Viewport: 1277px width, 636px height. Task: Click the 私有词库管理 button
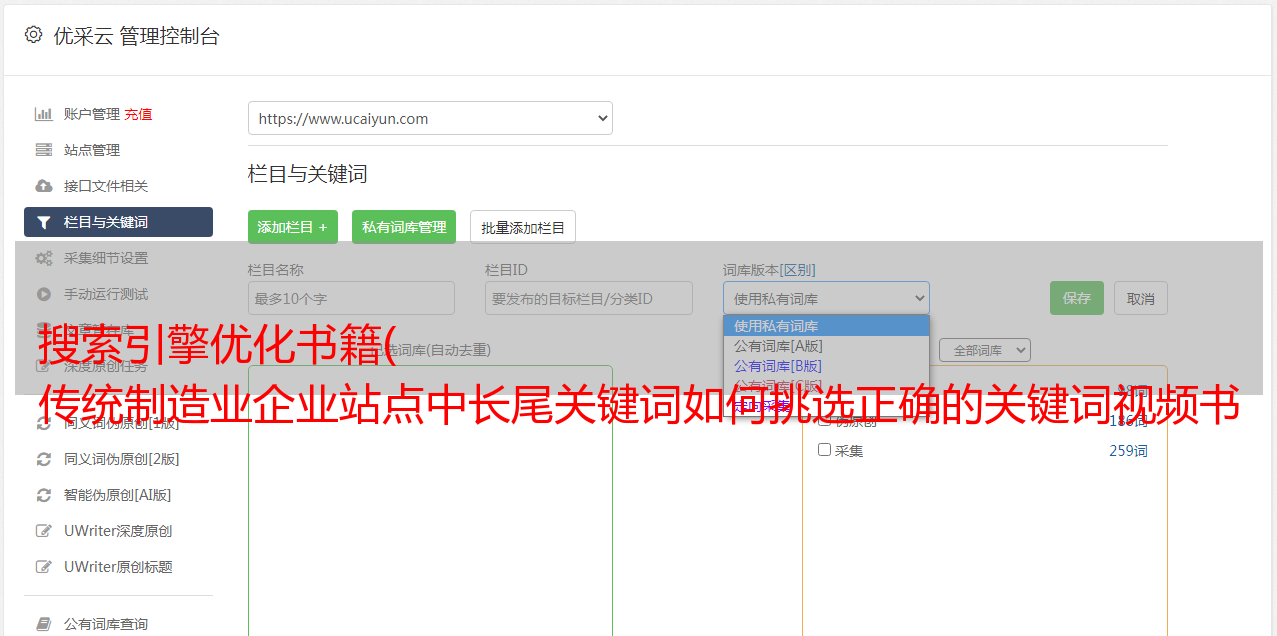click(404, 227)
